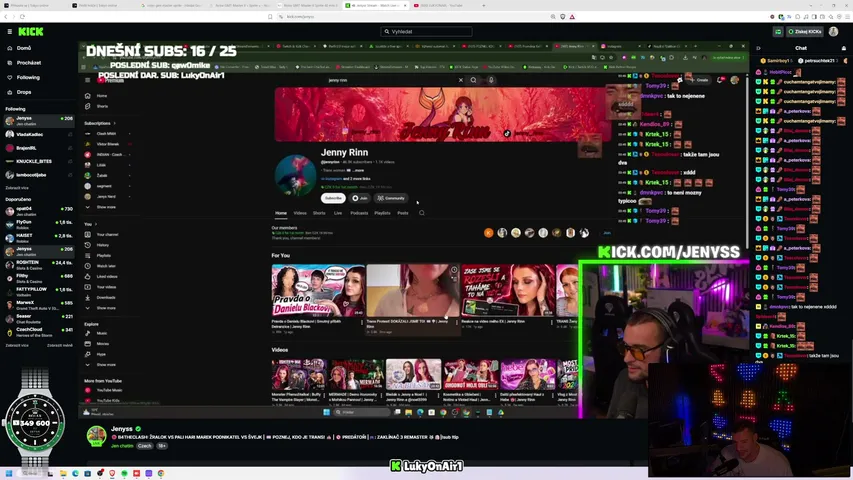Focus the Vyhledat search field
The image size is (853, 480).
(426, 32)
